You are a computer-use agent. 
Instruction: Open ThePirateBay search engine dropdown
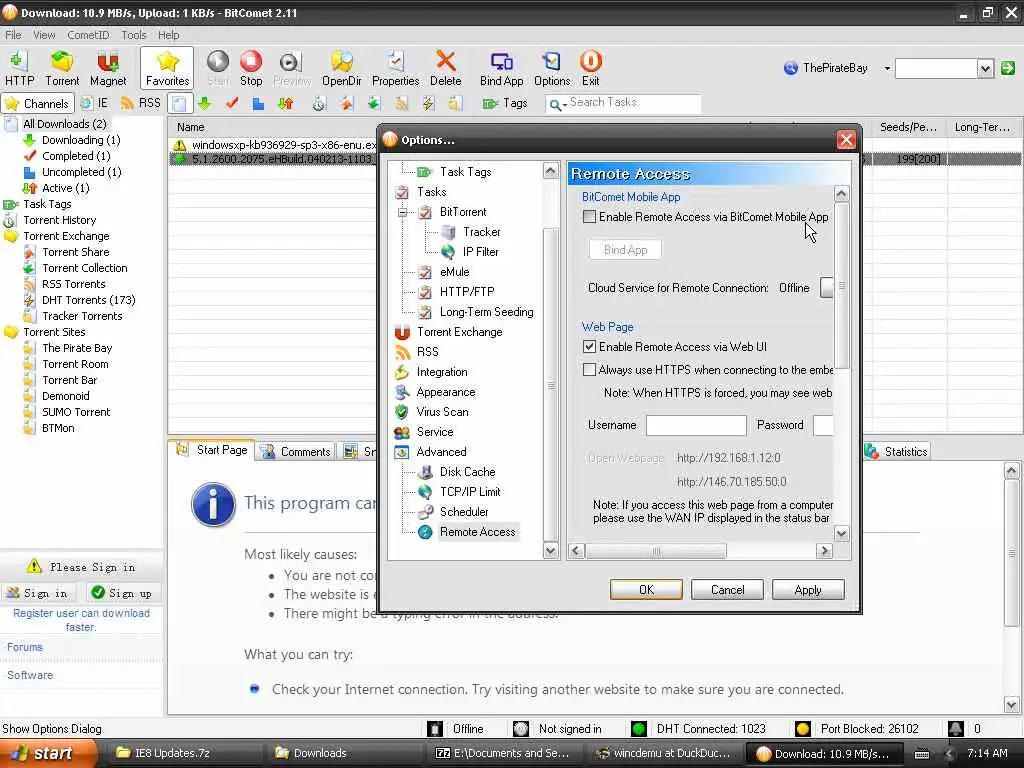(887, 68)
